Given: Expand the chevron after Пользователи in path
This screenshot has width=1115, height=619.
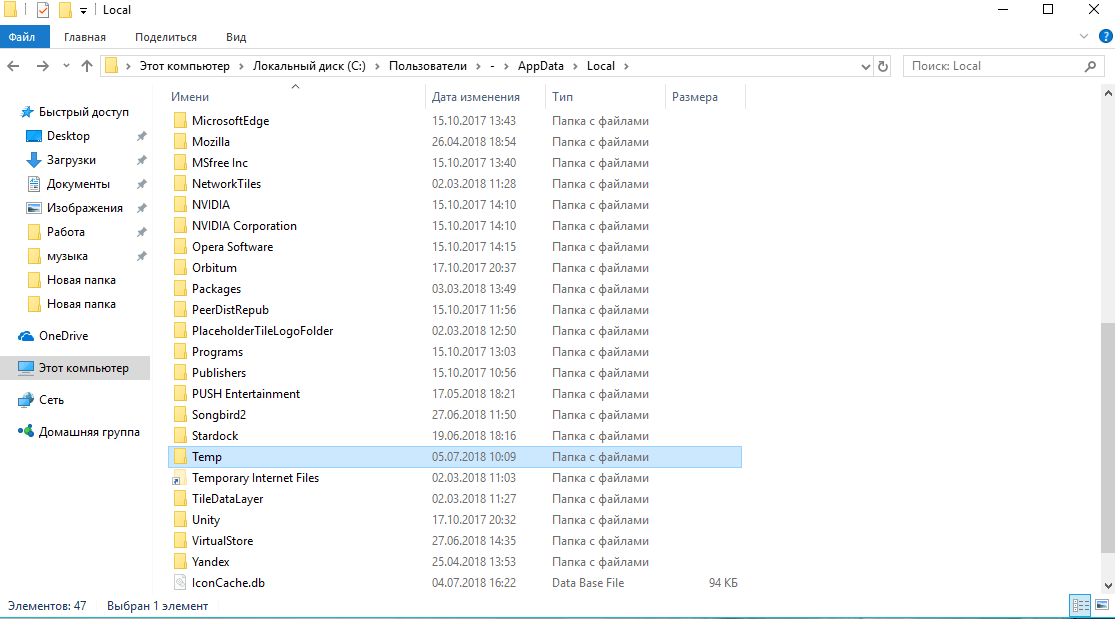Looking at the screenshot, I should 479,66.
